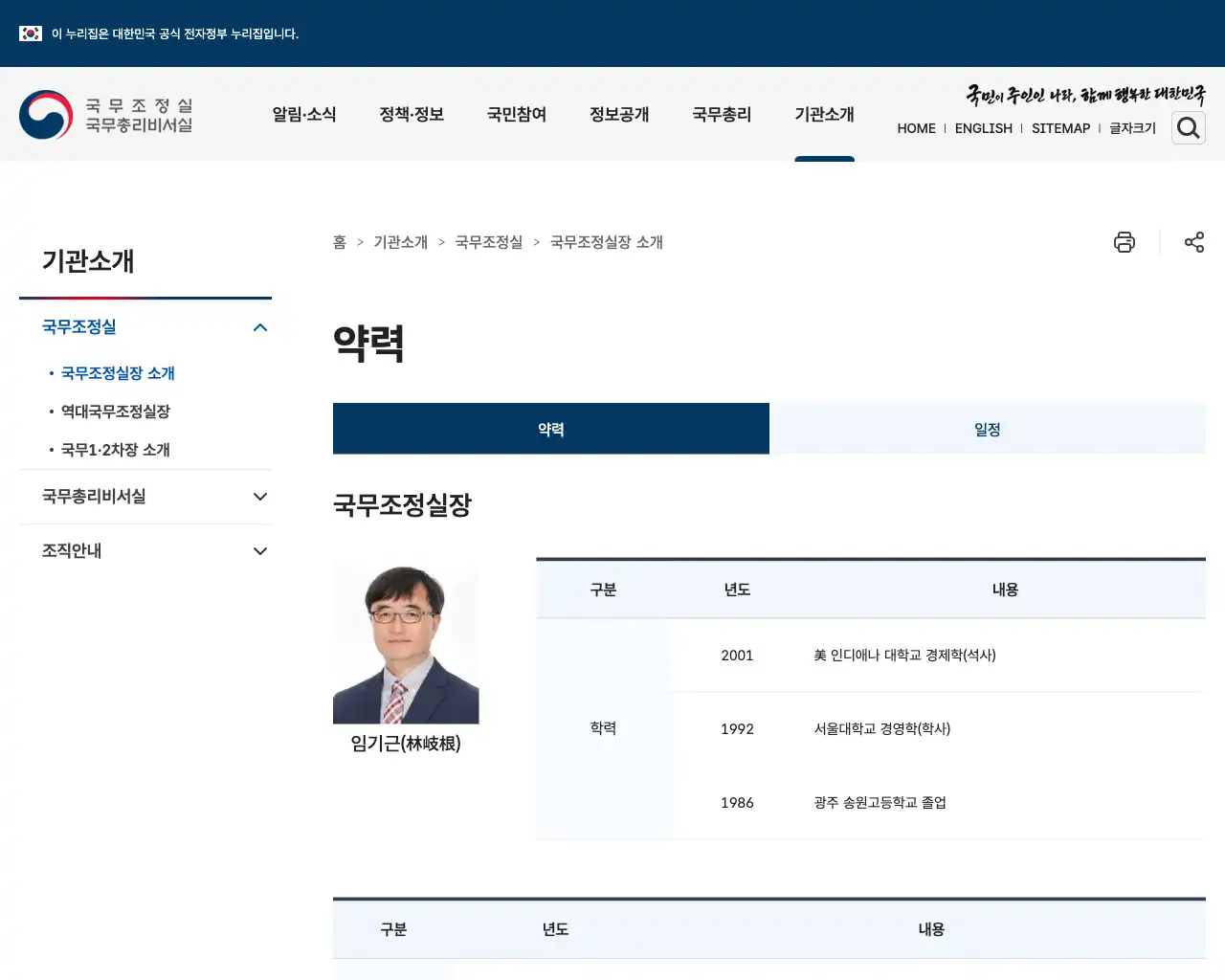
Task: Open the 기관소개 main menu
Action: (x=824, y=114)
